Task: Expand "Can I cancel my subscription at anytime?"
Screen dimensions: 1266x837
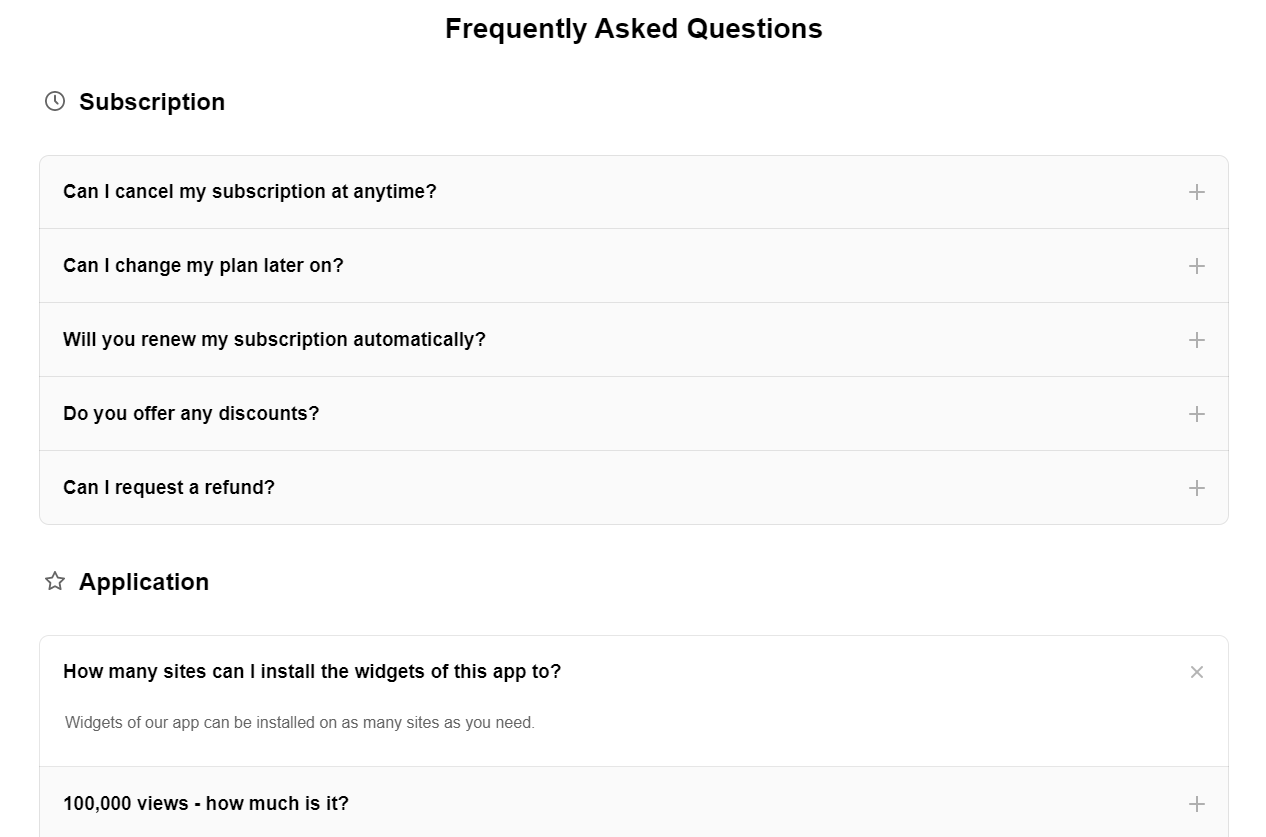Action: (250, 191)
